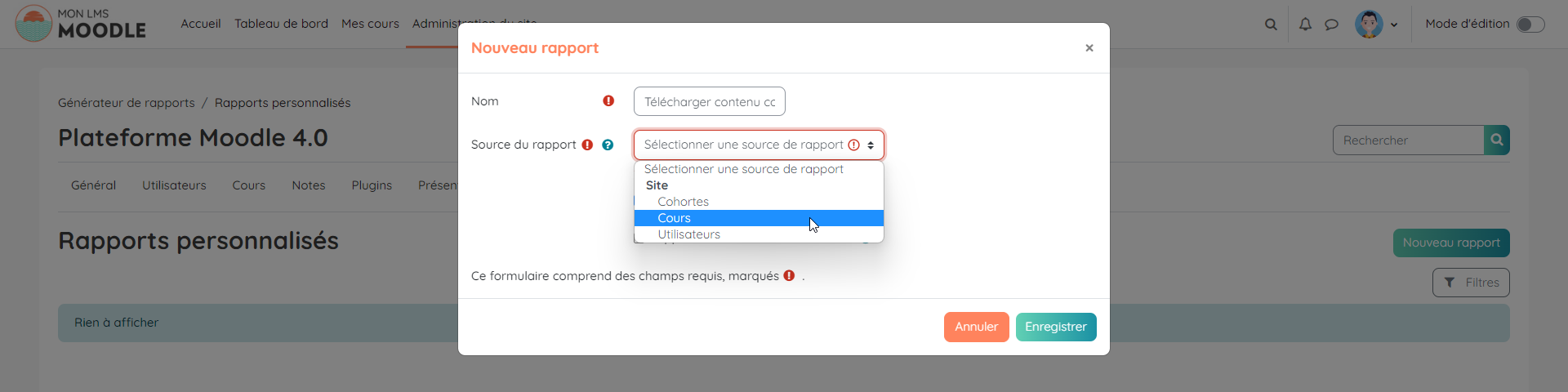Open the notifications bell
The height and width of the screenshot is (392, 1568).
(1305, 24)
